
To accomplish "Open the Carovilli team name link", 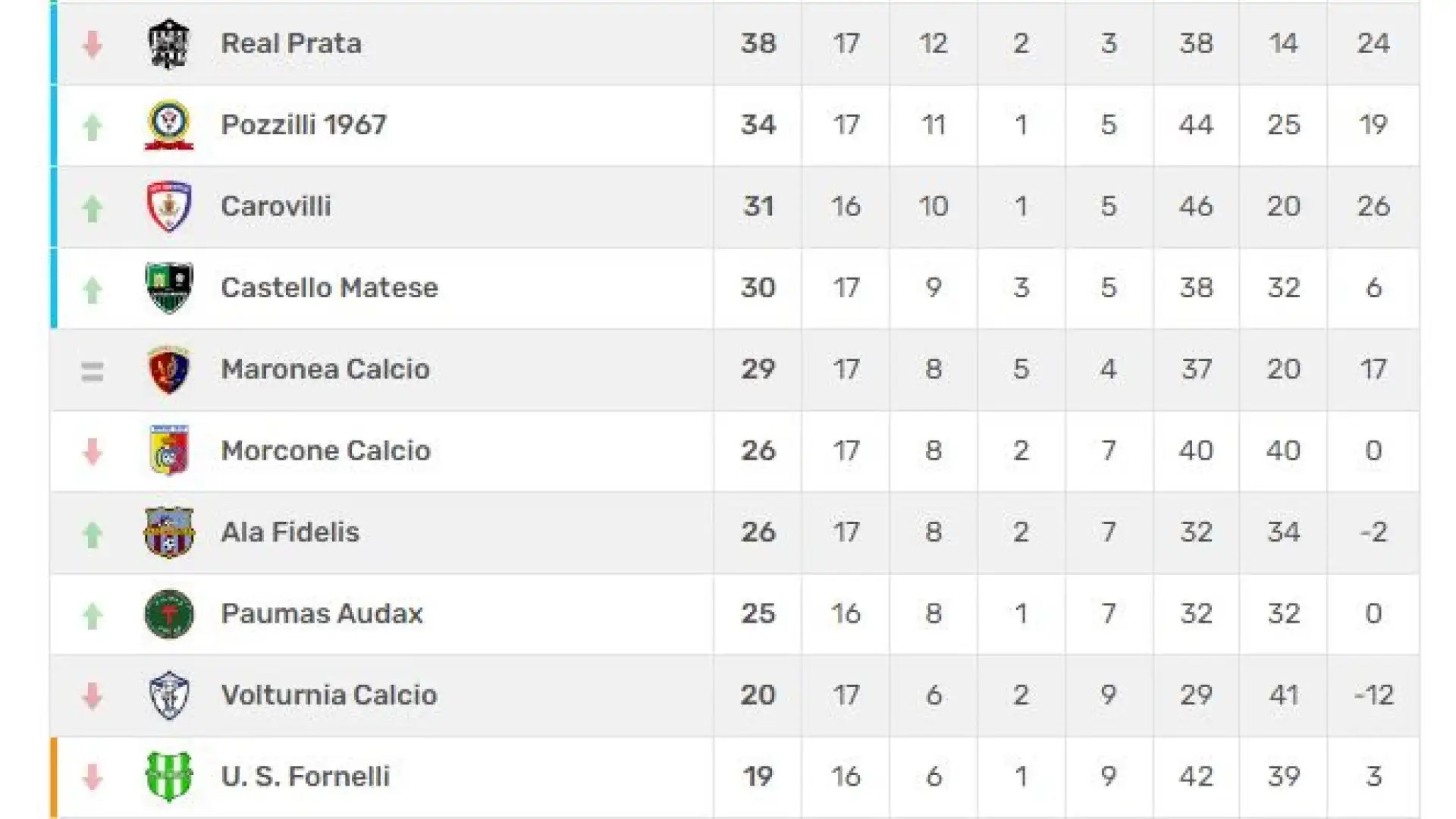I will pyautogui.click(x=276, y=206).
